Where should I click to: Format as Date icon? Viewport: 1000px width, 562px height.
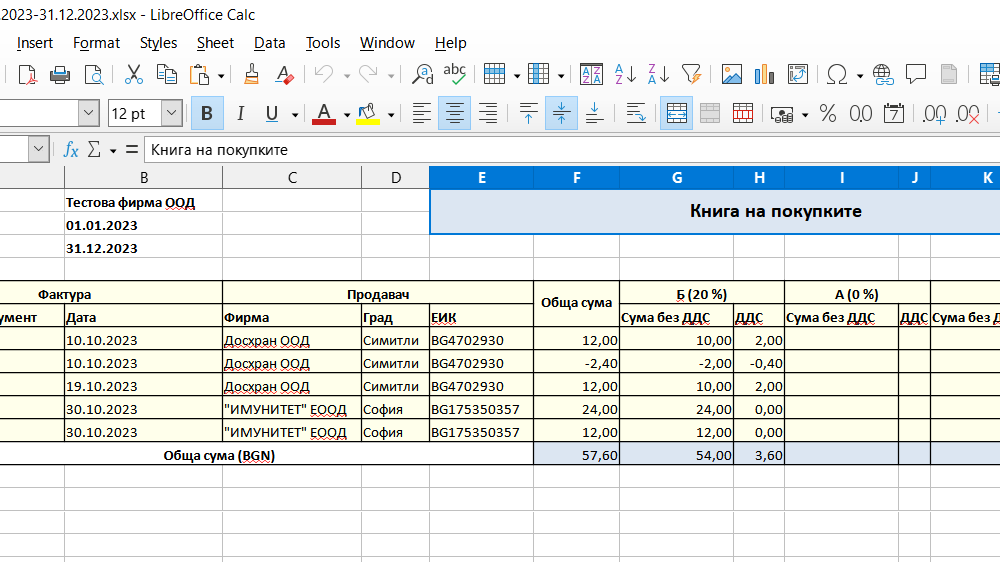tap(893, 114)
